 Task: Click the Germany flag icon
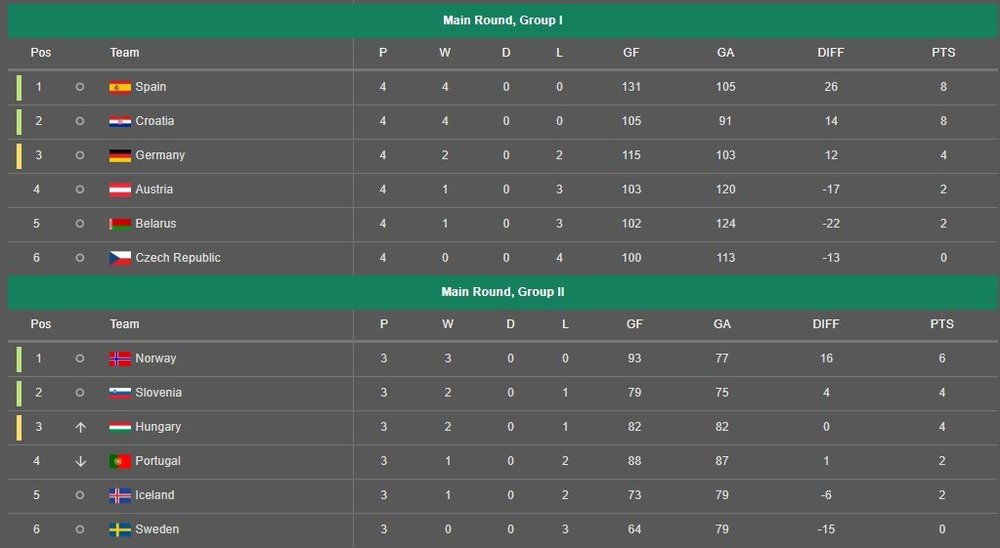click(120, 156)
